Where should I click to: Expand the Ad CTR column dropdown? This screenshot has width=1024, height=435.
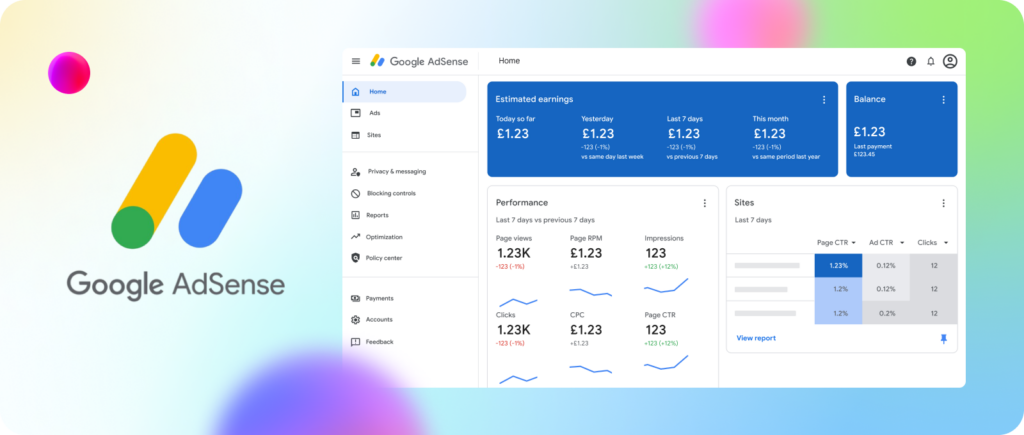click(x=902, y=243)
